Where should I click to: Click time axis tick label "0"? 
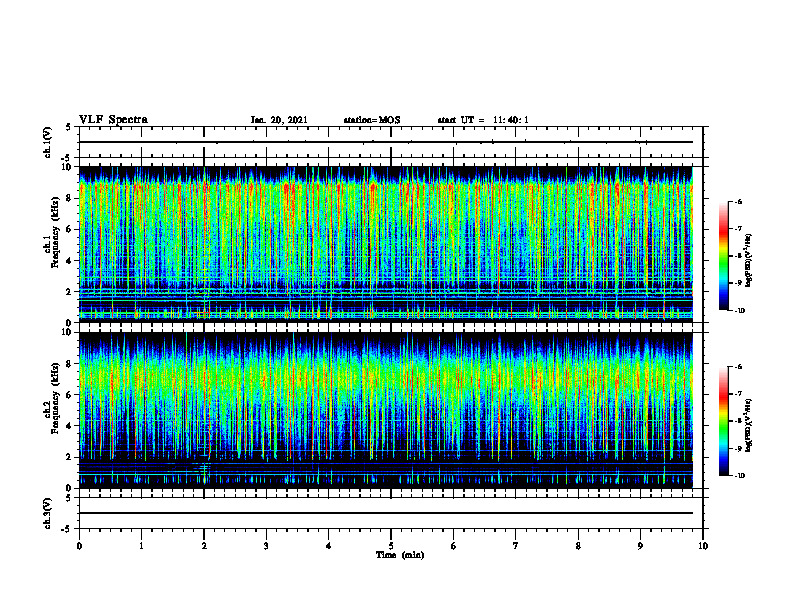click(79, 546)
